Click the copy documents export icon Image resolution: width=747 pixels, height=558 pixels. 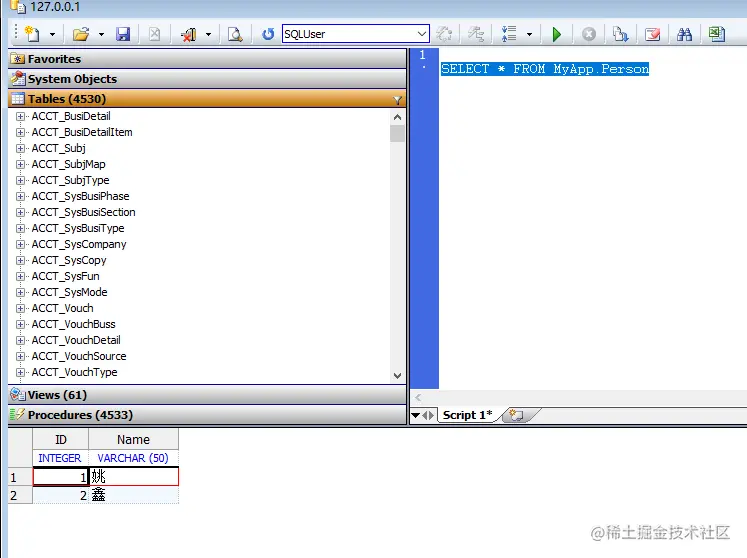[x=620, y=34]
